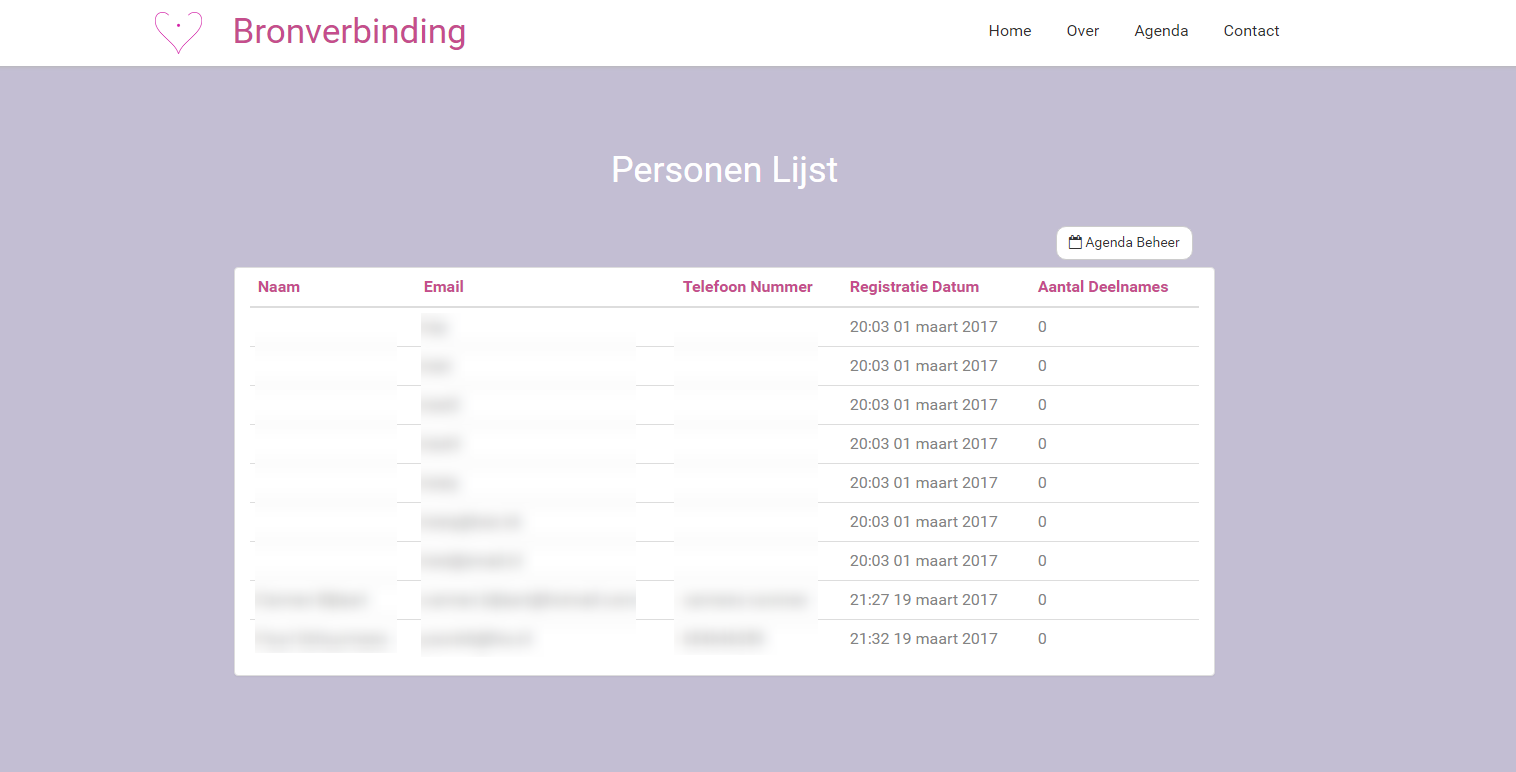The width and height of the screenshot is (1516, 772).
Task: Click the 0 count in the 21:32 row
Action: [x=1042, y=639]
